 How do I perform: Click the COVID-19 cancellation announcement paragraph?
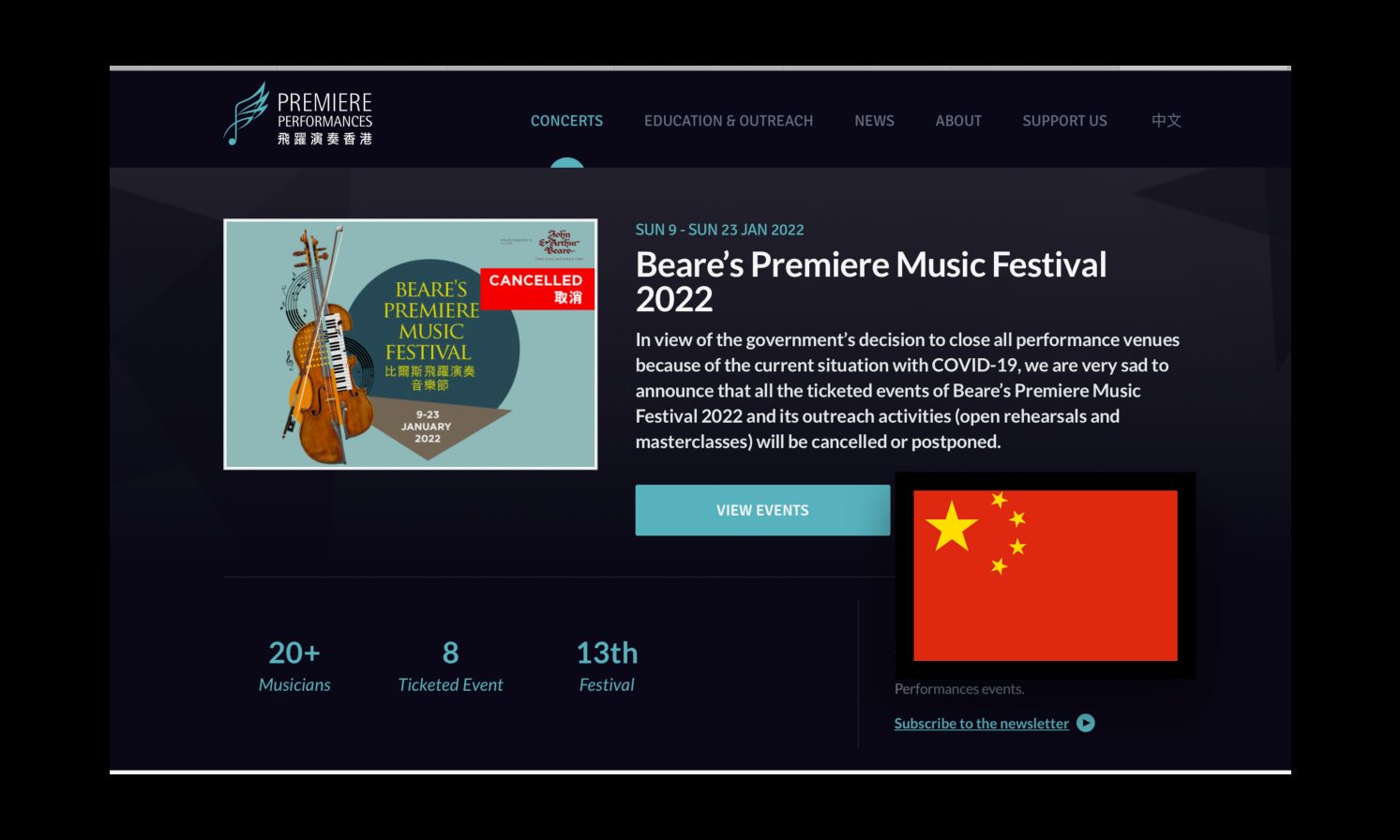[908, 391]
